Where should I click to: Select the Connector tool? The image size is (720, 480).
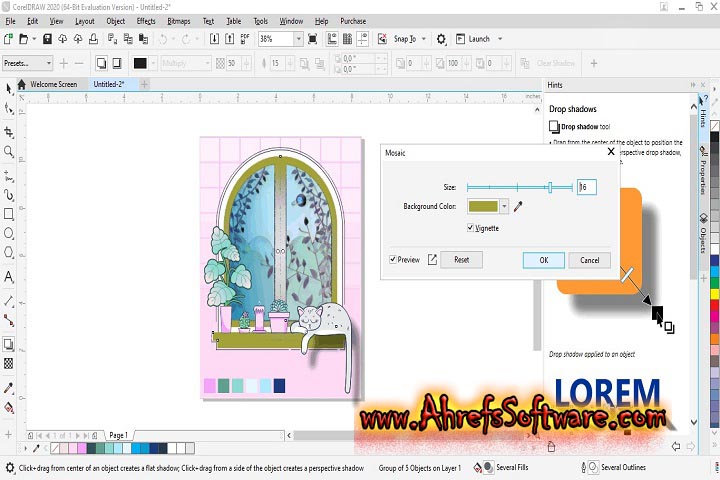click(x=8, y=320)
